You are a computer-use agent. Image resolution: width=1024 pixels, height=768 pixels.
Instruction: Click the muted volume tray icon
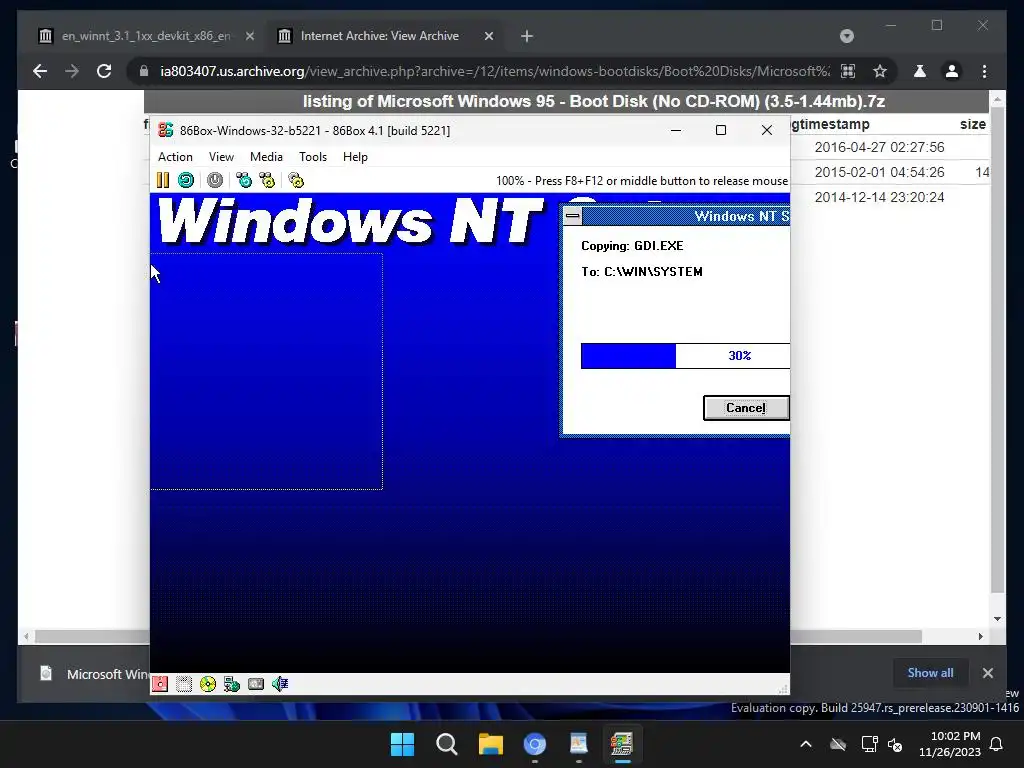(x=895, y=744)
